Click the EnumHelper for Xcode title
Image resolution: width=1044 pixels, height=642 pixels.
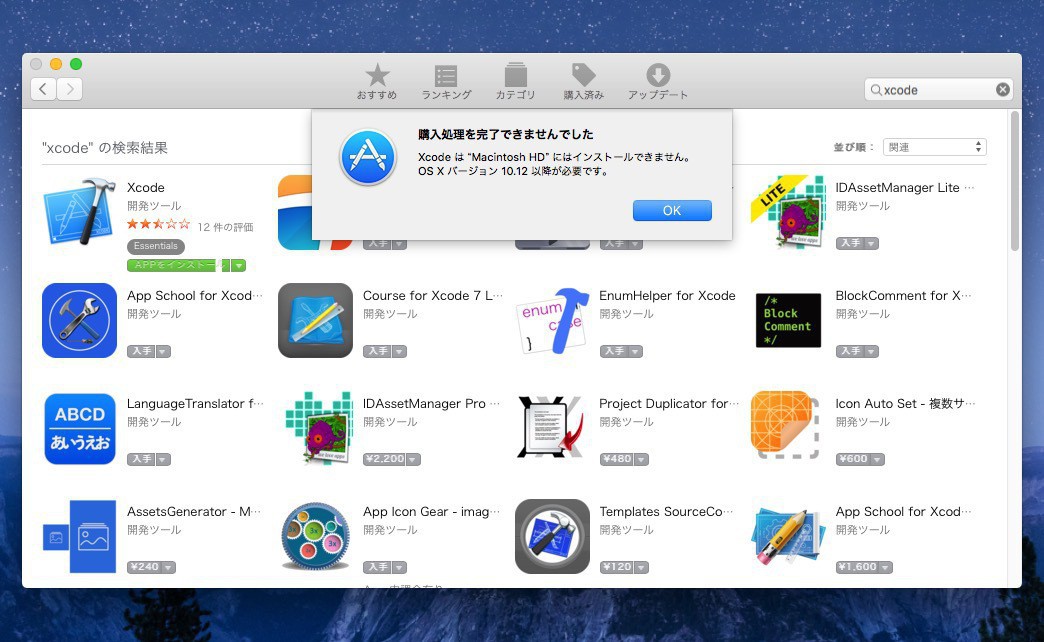click(x=667, y=296)
